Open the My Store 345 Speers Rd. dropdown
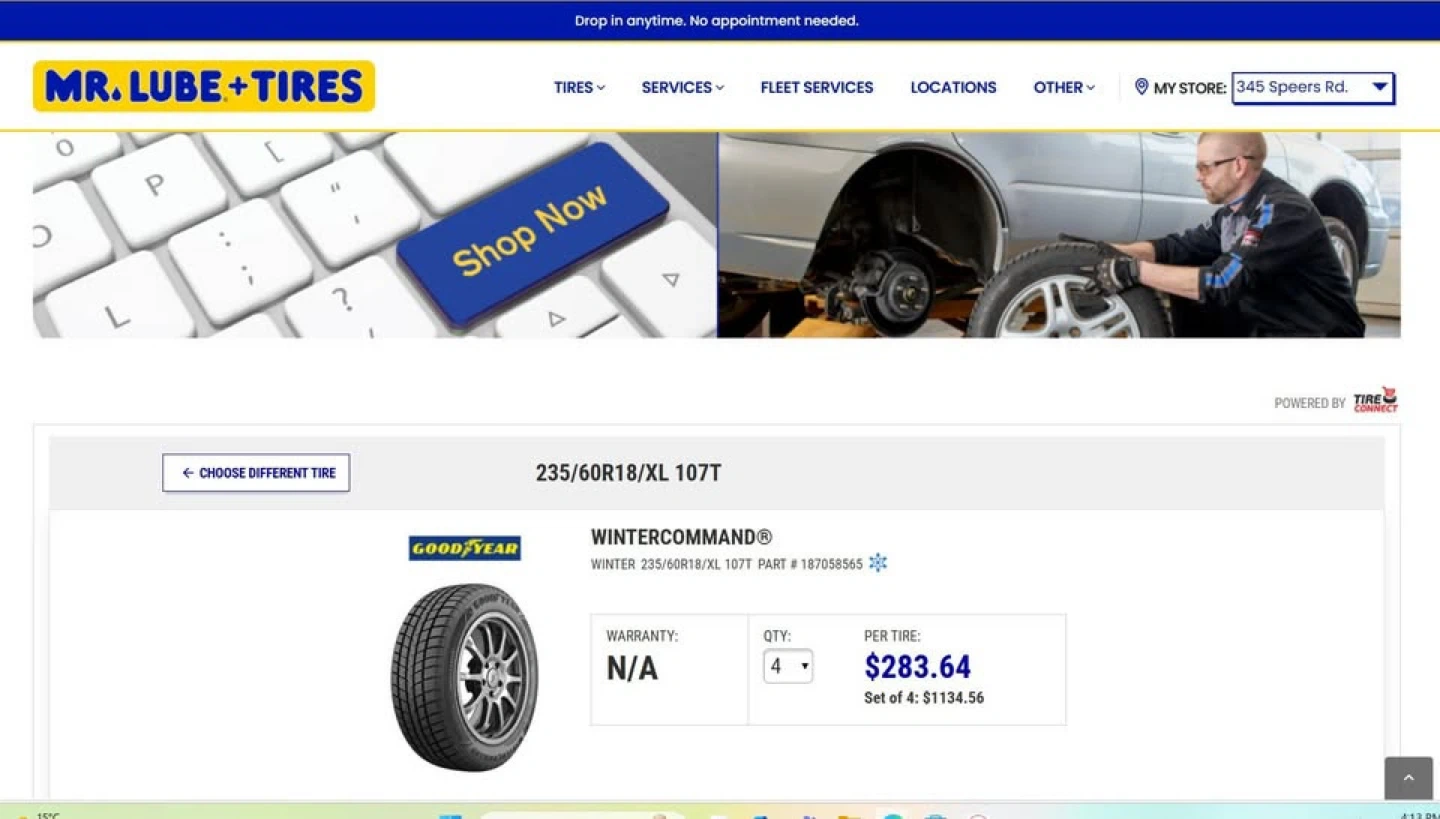The image size is (1440, 819). pyautogui.click(x=1313, y=88)
